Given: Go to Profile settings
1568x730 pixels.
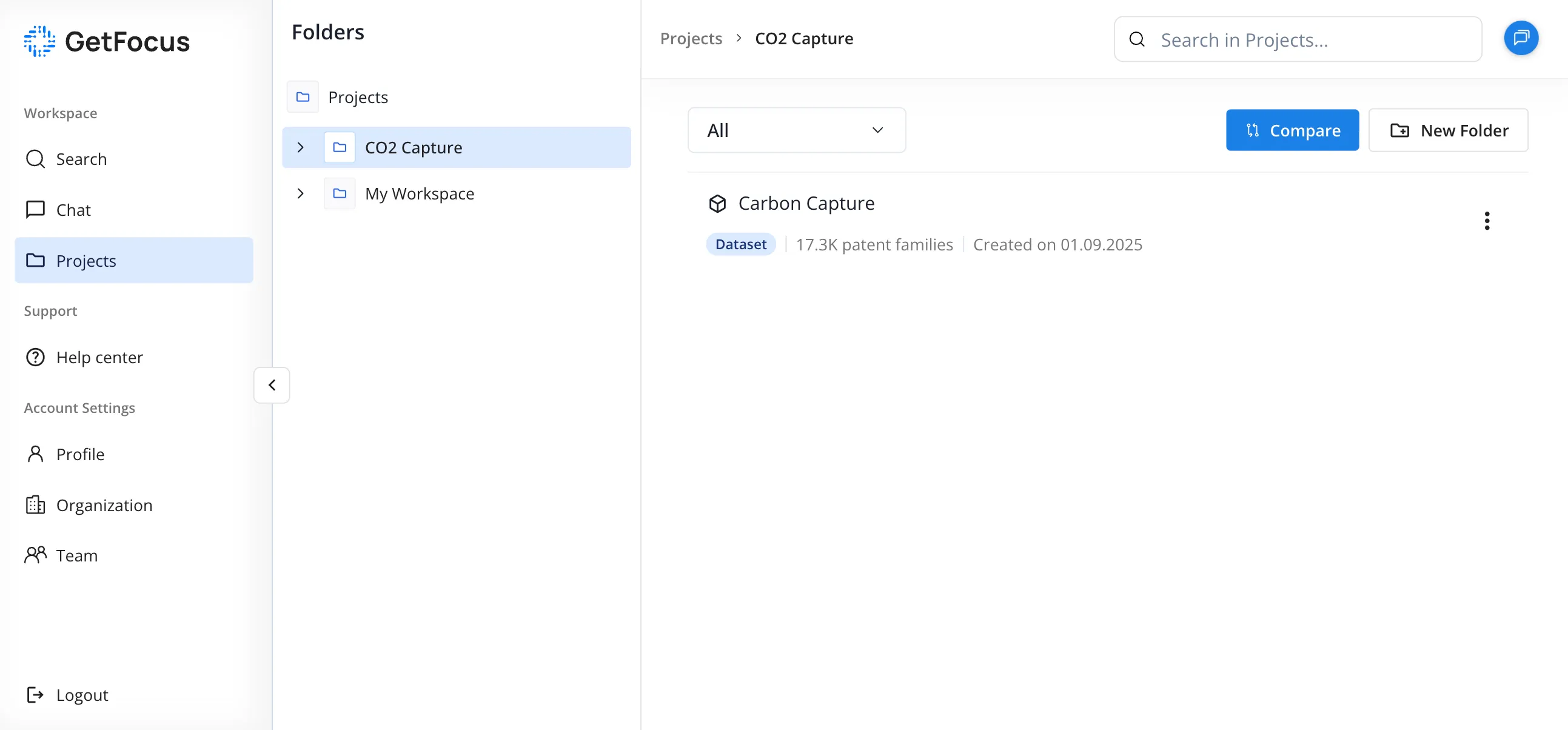Looking at the screenshot, I should [134, 454].
